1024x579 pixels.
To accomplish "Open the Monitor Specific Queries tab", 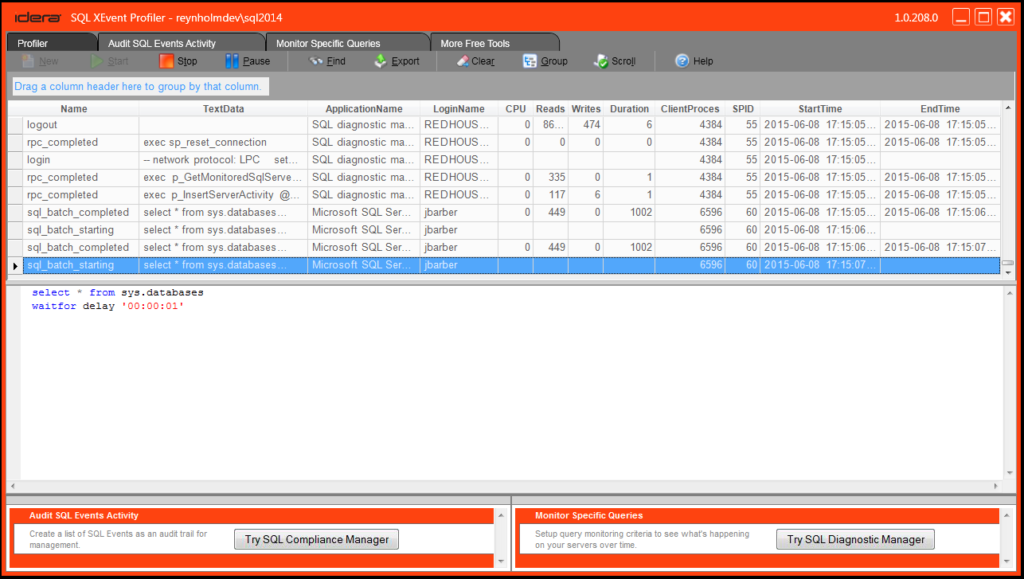I will pyautogui.click(x=347, y=43).
